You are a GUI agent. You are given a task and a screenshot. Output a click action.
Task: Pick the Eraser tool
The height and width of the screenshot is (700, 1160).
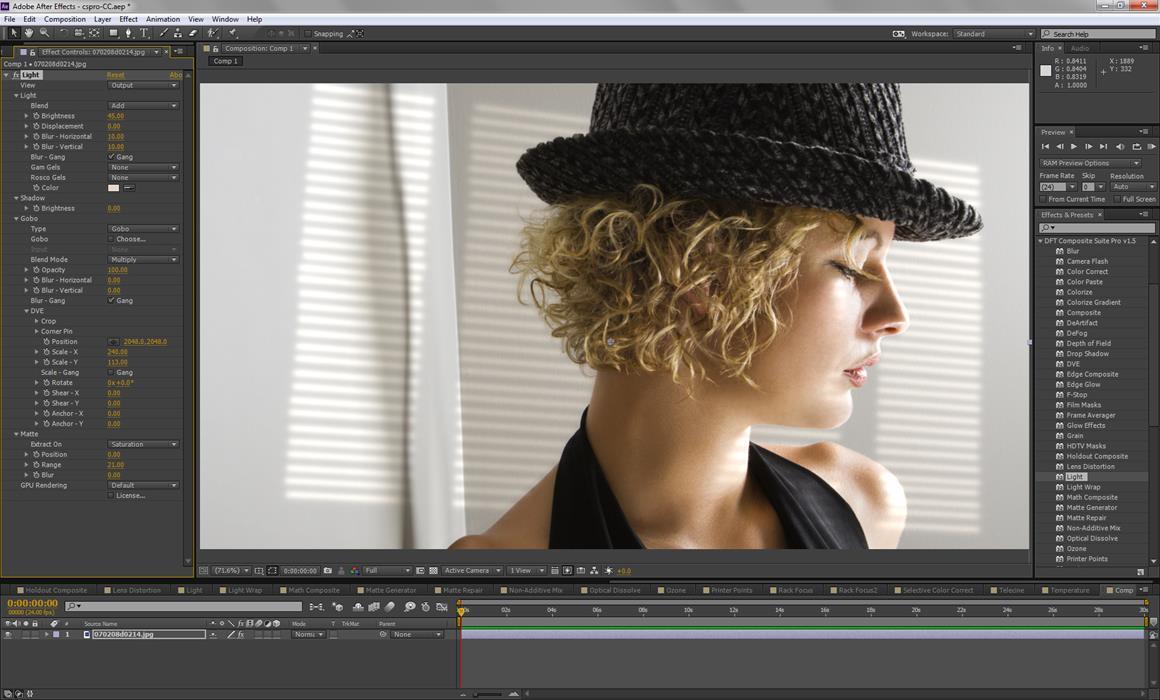click(x=194, y=33)
